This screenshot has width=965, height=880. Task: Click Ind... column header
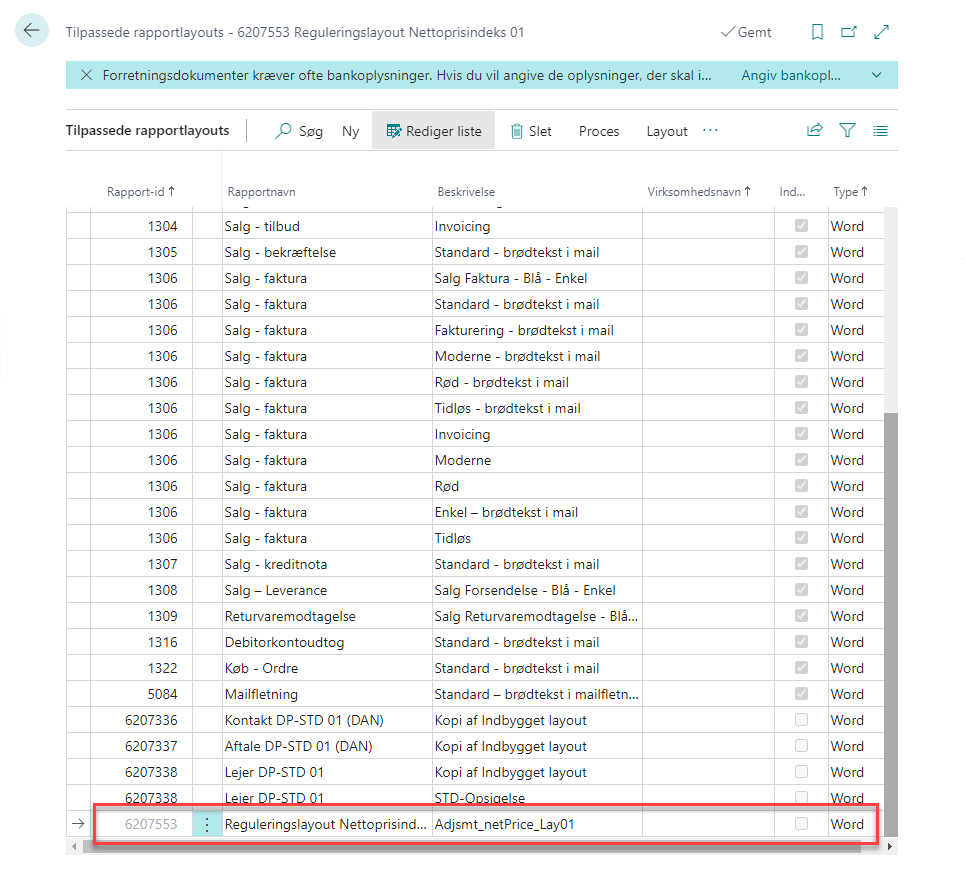[792, 191]
